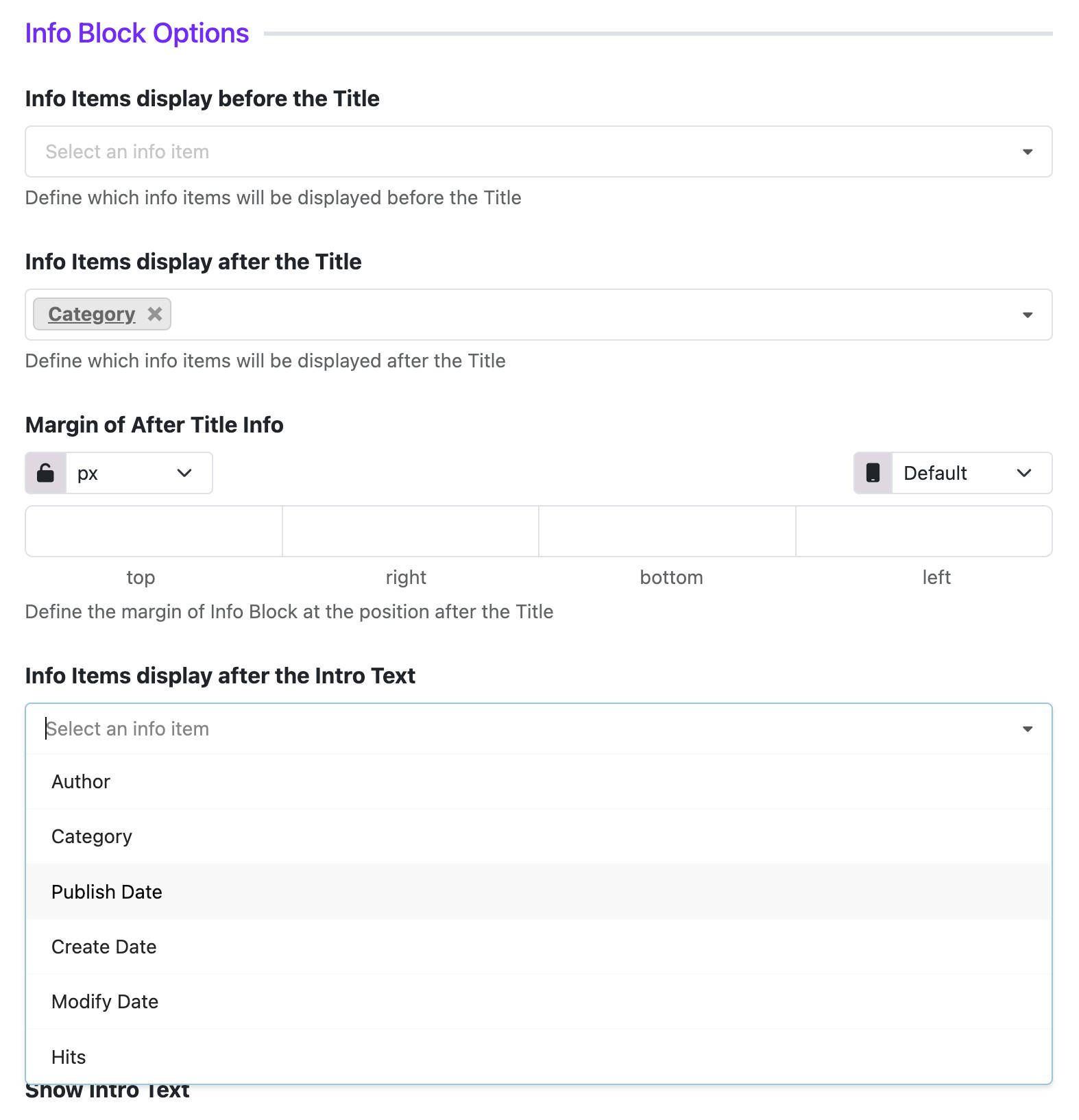Focus the left margin input field
This screenshot has height=1120, width=1079.
click(x=924, y=531)
